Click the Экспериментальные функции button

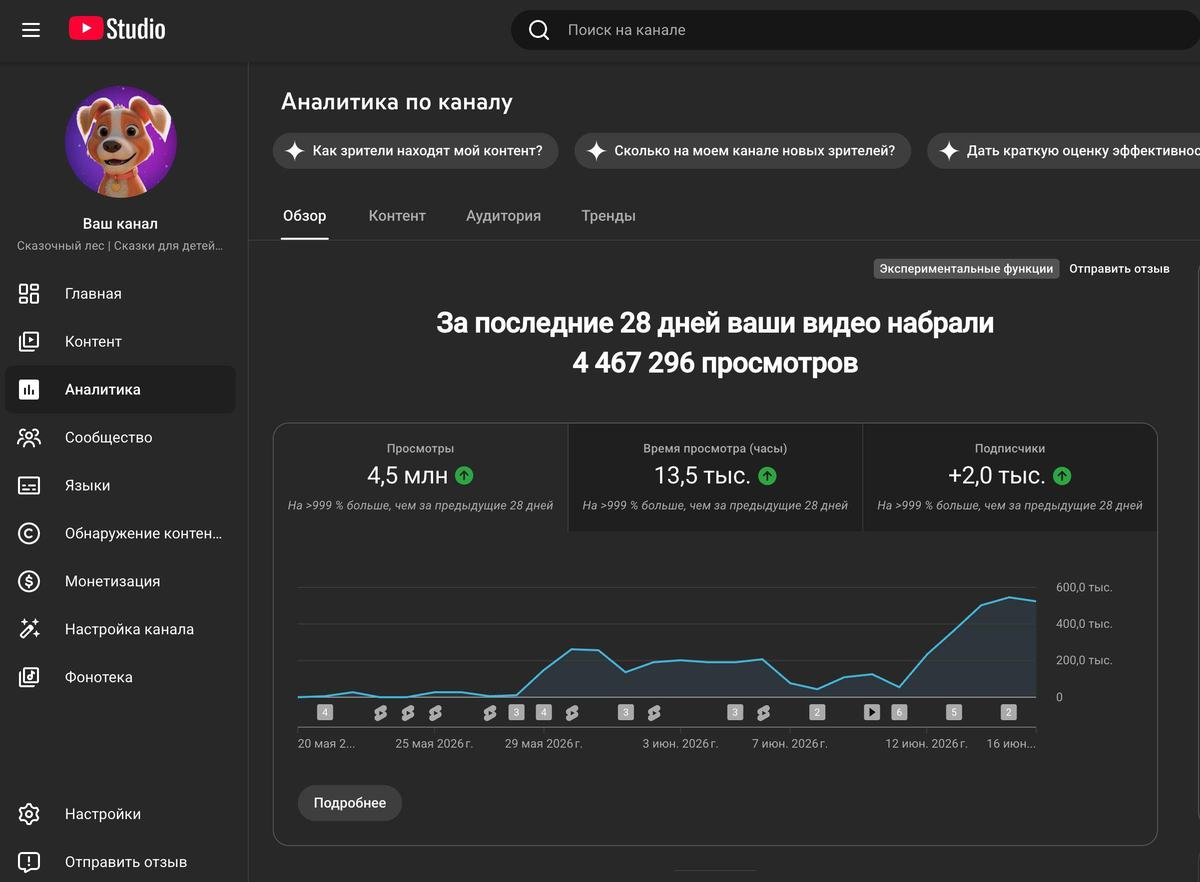tap(966, 268)
